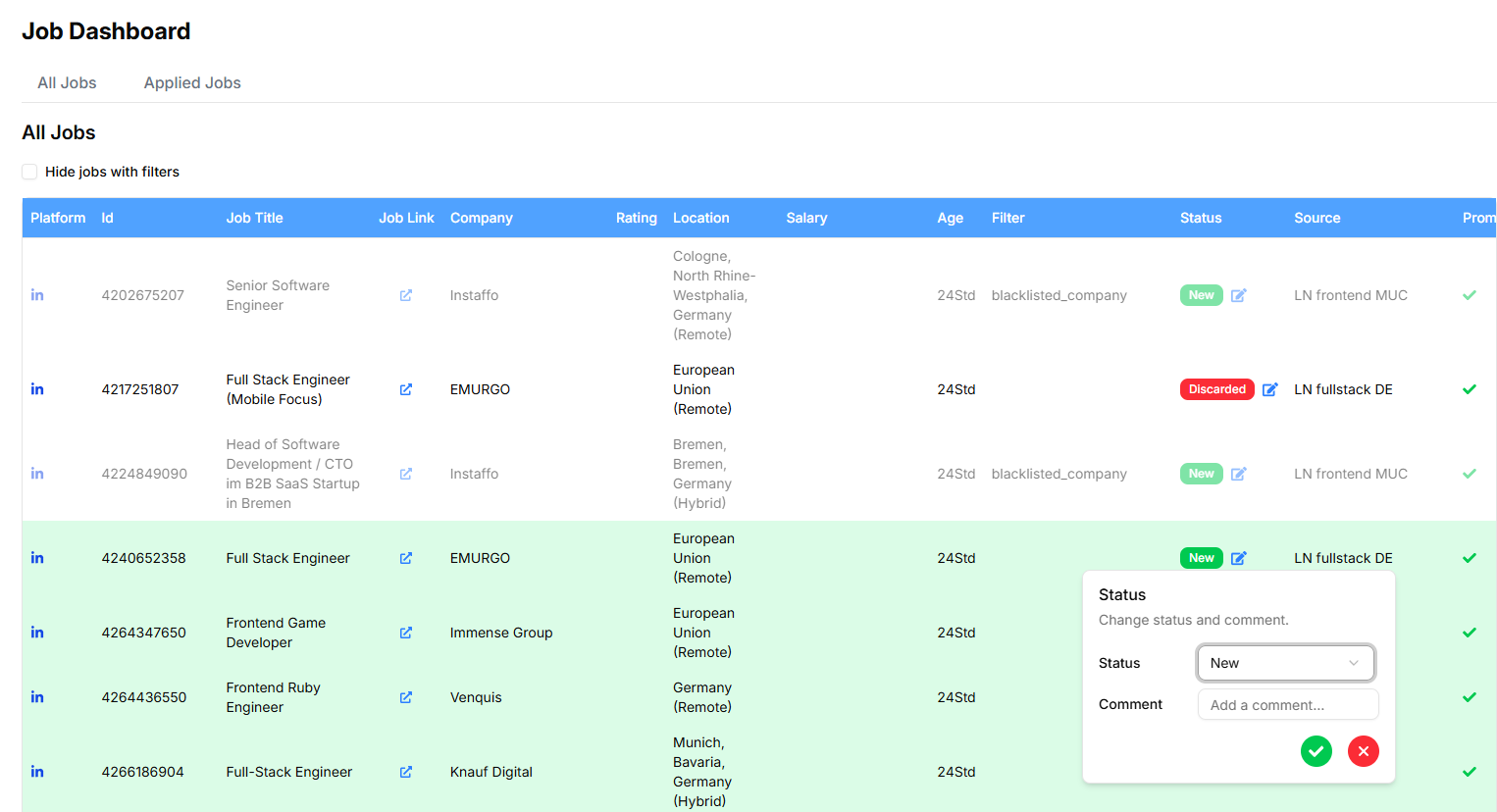Click the LinkedIn icon for job 4202675207

click(x=37, y=294)
